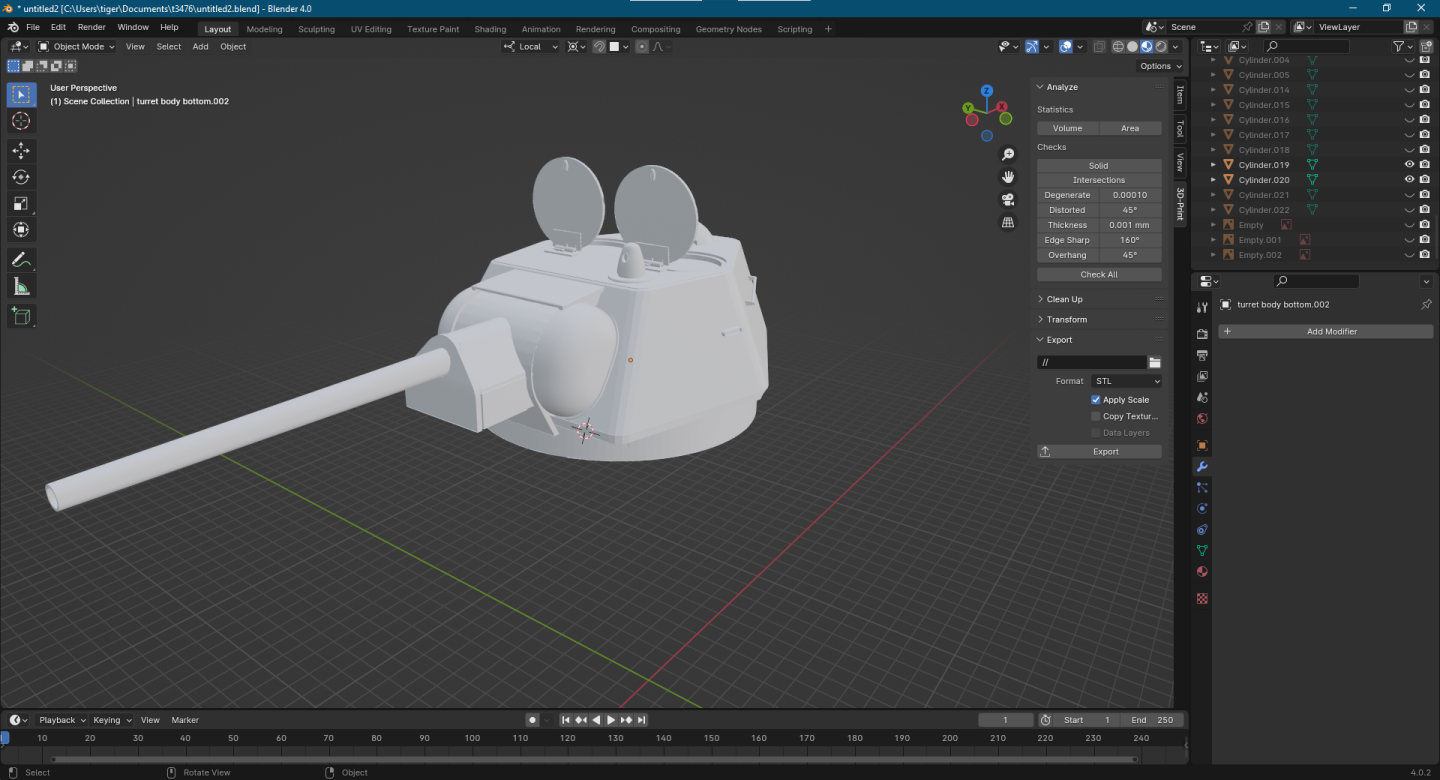Hide Cylinder.019 with its eye icon
The height and width of the screenshot is (780, 1440).
[1410, 165]
